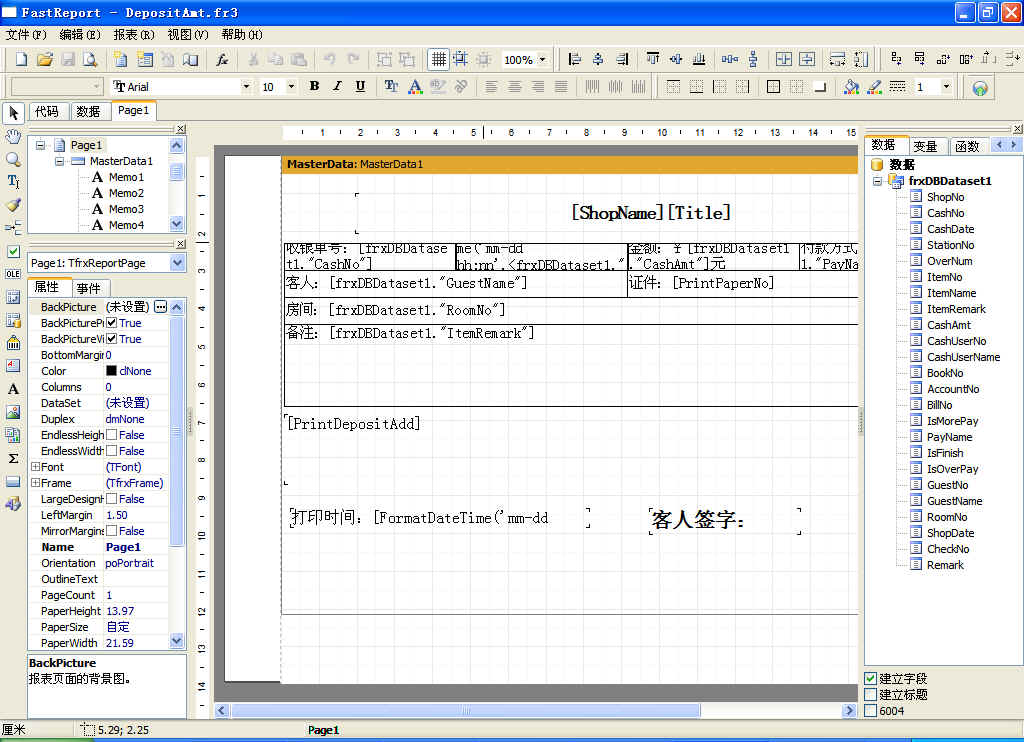Open the 文件(F) menu
This screenshot has height=742, width=1024.
26,35
